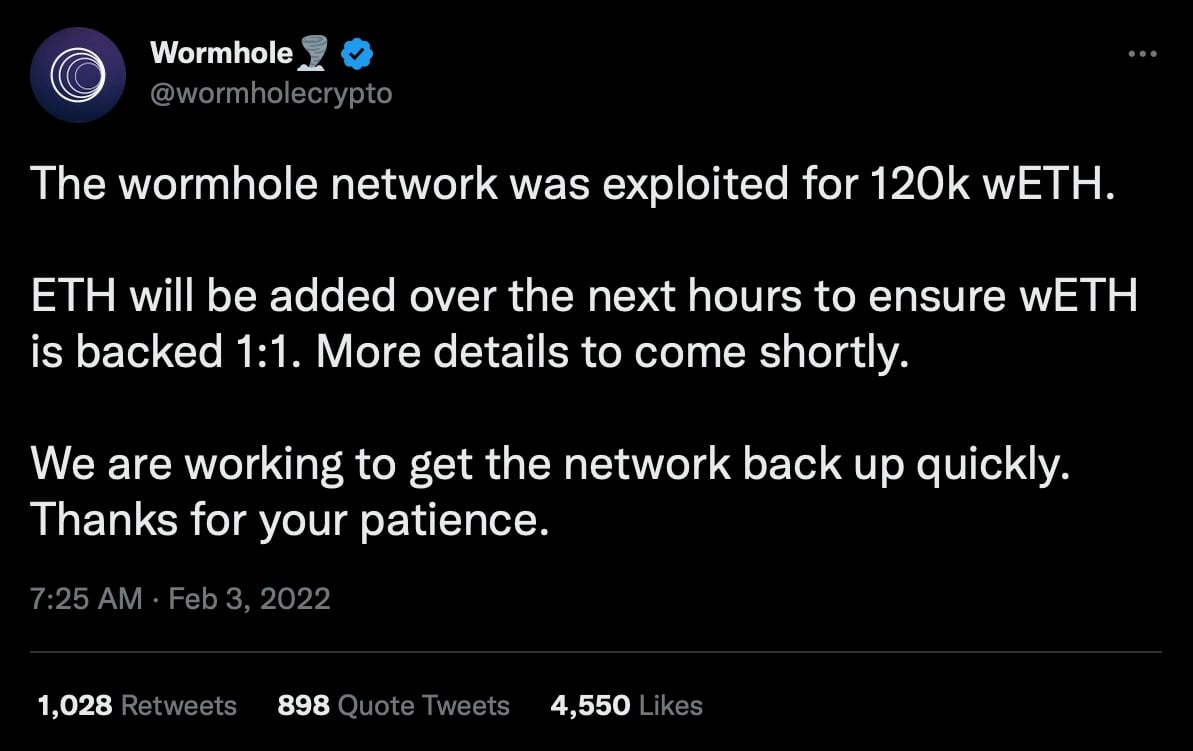Click the tornado emoji beside Wormhole name
Screen dimensions: 1193x751
[x=312, y=53]
